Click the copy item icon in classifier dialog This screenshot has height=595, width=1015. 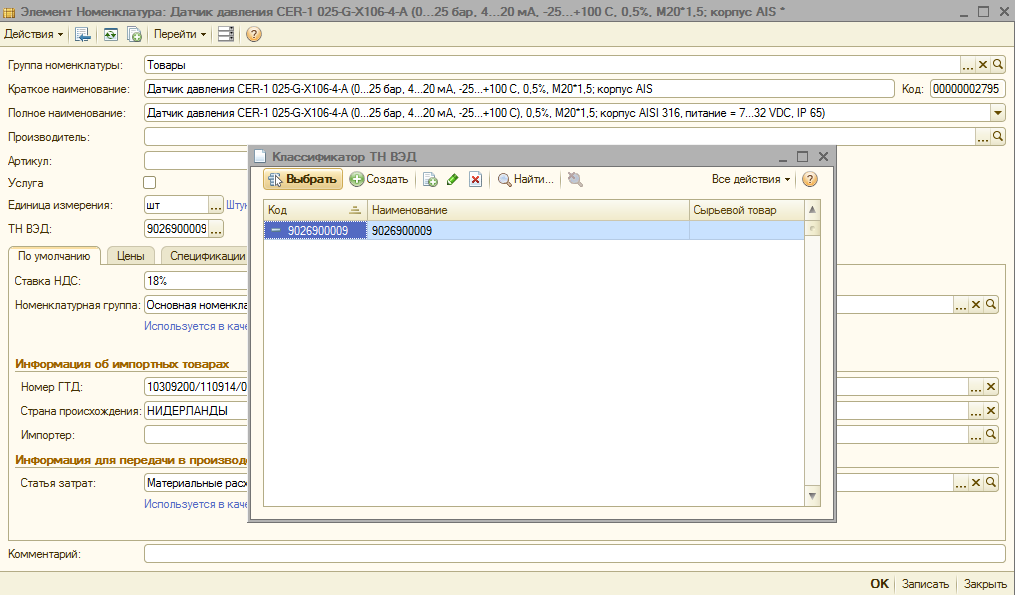click(430, 180)
